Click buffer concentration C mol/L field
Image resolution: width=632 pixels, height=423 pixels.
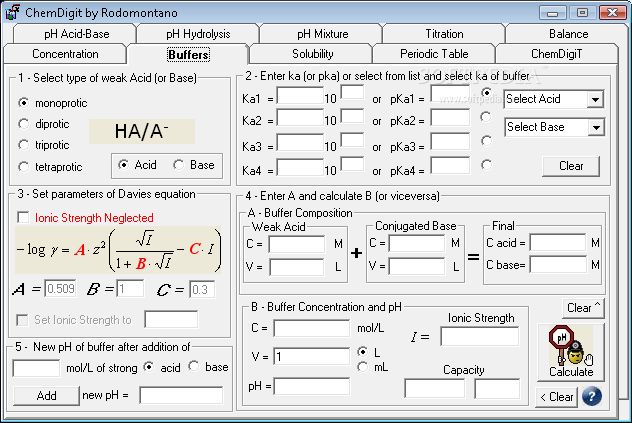tap(312, 328)
